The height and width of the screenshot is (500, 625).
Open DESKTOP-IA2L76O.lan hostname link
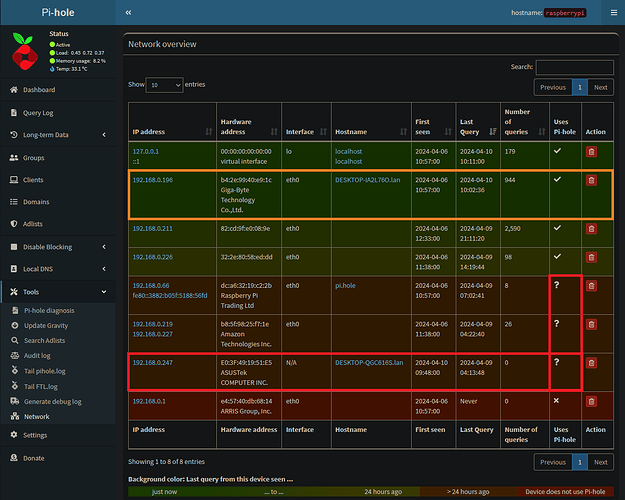pyautogui.click(x=369, y=180)
